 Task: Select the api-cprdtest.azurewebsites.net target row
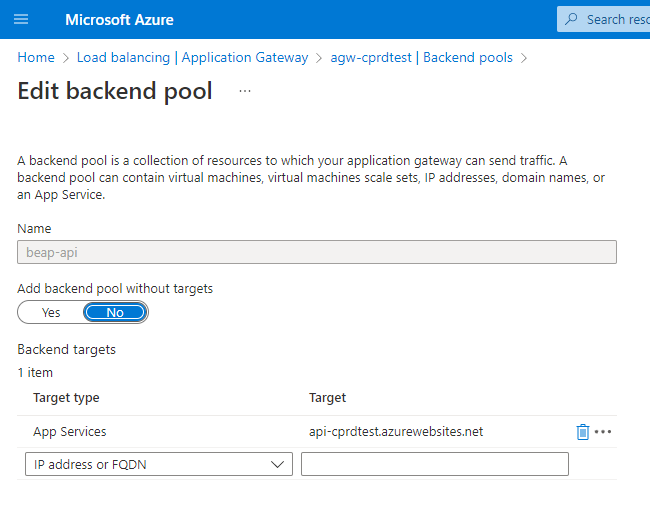(x=396, y=432)
